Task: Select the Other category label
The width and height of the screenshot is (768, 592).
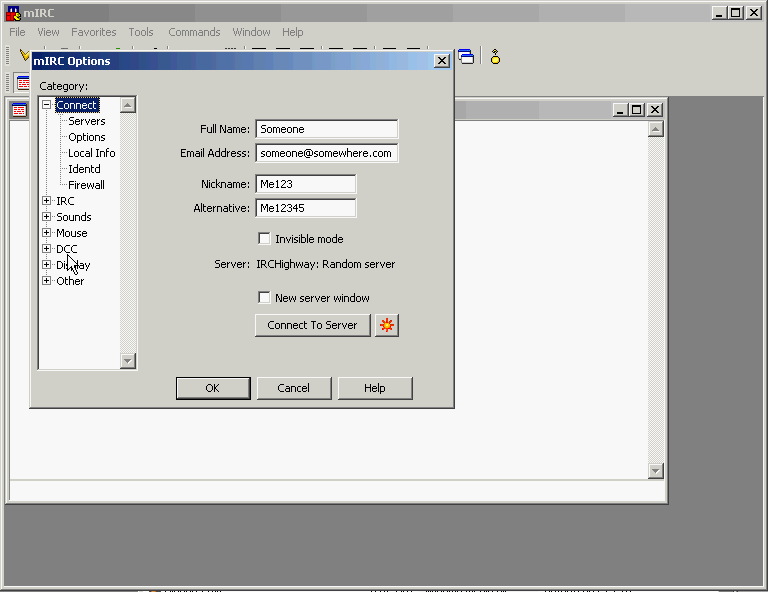Action: tap(70, 281)
